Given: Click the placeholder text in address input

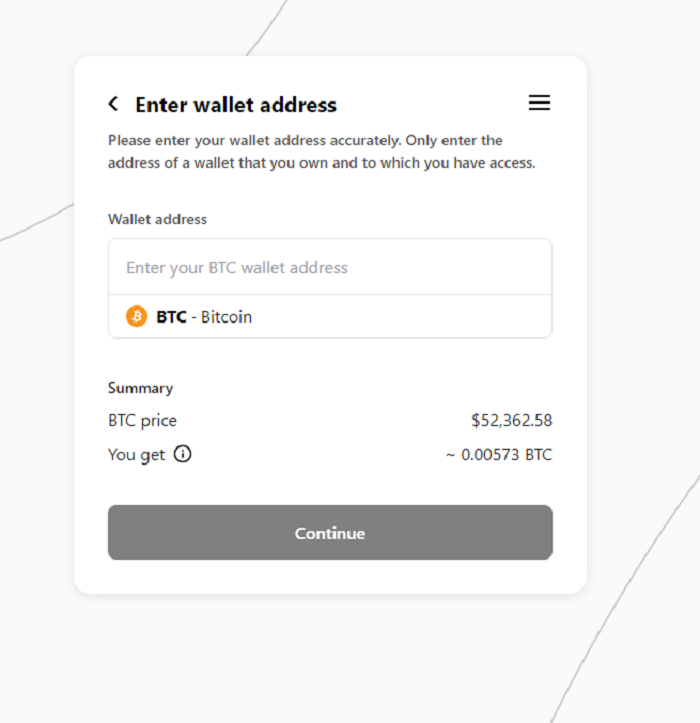Looking at the screenshot, I should pos(237,267).
